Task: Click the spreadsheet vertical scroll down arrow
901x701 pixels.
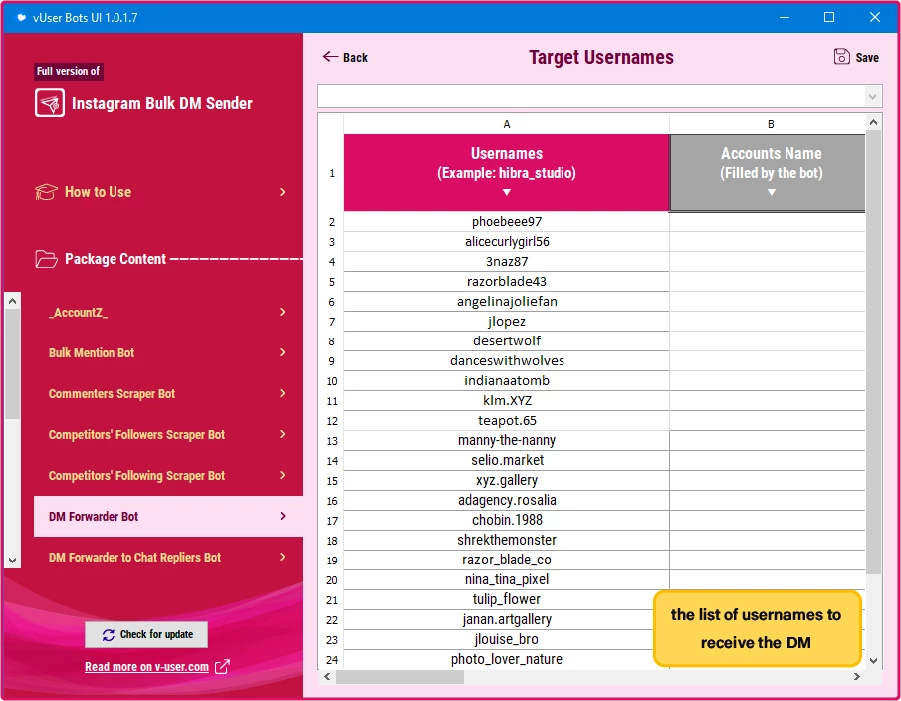Action: click(x=873, y=661)
